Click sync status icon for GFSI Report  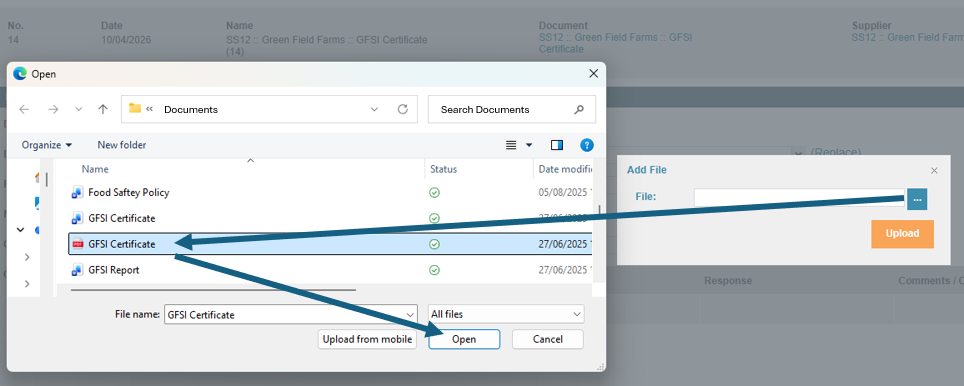point(435,270)
